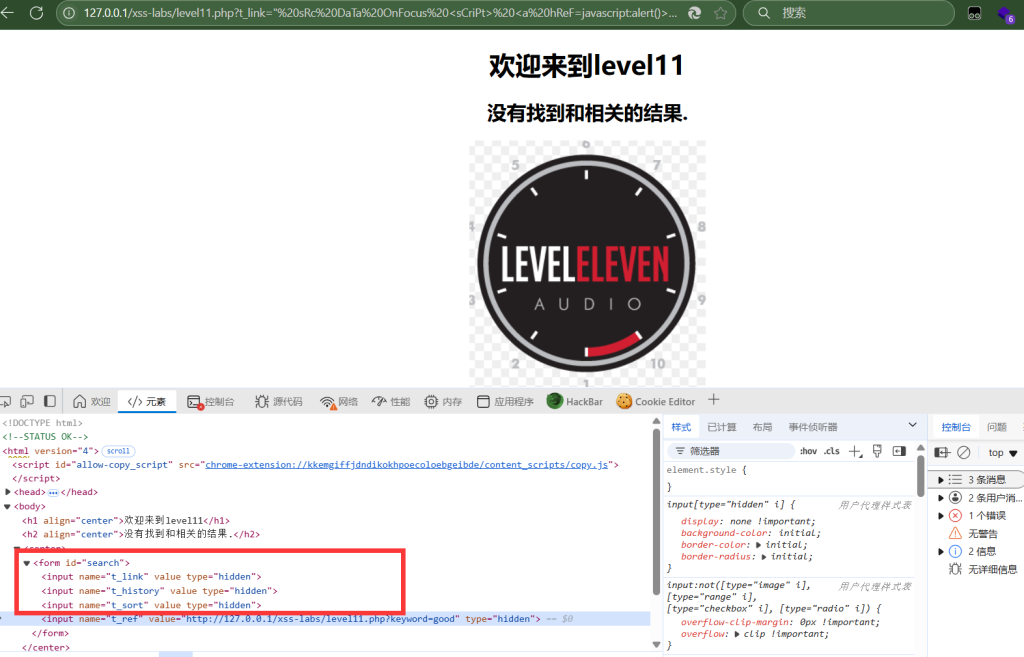Activate the inspect element picker tool
This screenshot has width=1024, height=657.
click(x=5, y=401)
